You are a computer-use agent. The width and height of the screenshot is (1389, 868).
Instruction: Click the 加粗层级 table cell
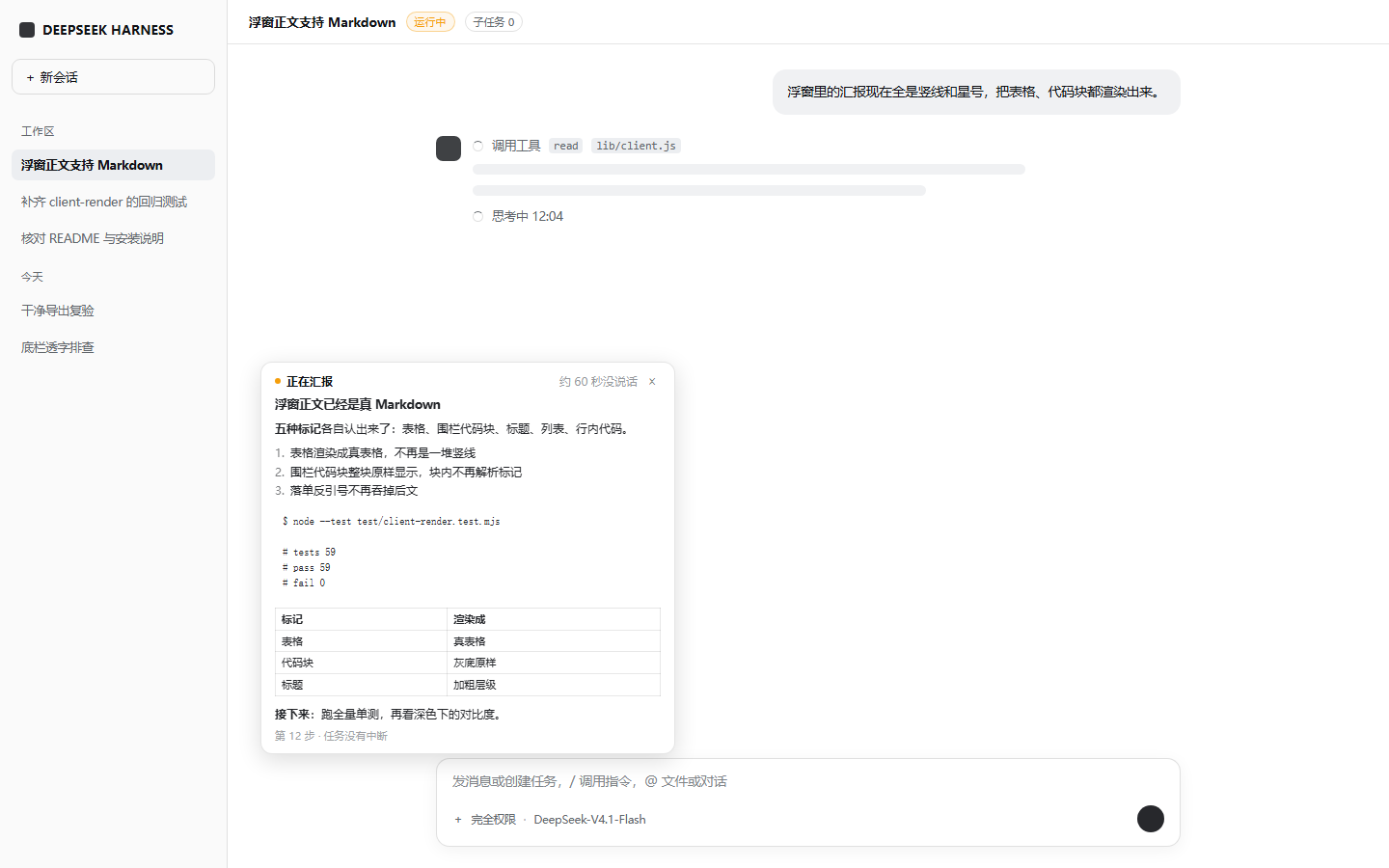[554, 685]
